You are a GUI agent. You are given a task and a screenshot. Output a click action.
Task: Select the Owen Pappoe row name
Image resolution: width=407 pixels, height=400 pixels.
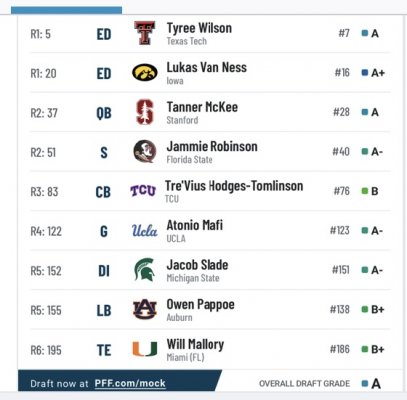click(x=200, y=304)
